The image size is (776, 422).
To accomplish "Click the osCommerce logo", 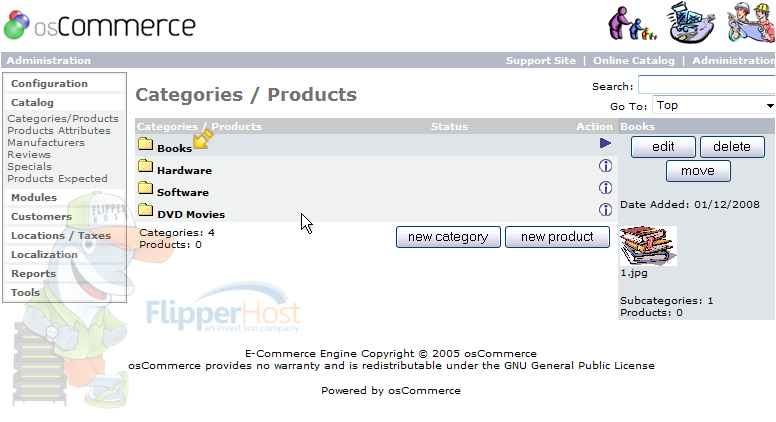I will (100, 25).
